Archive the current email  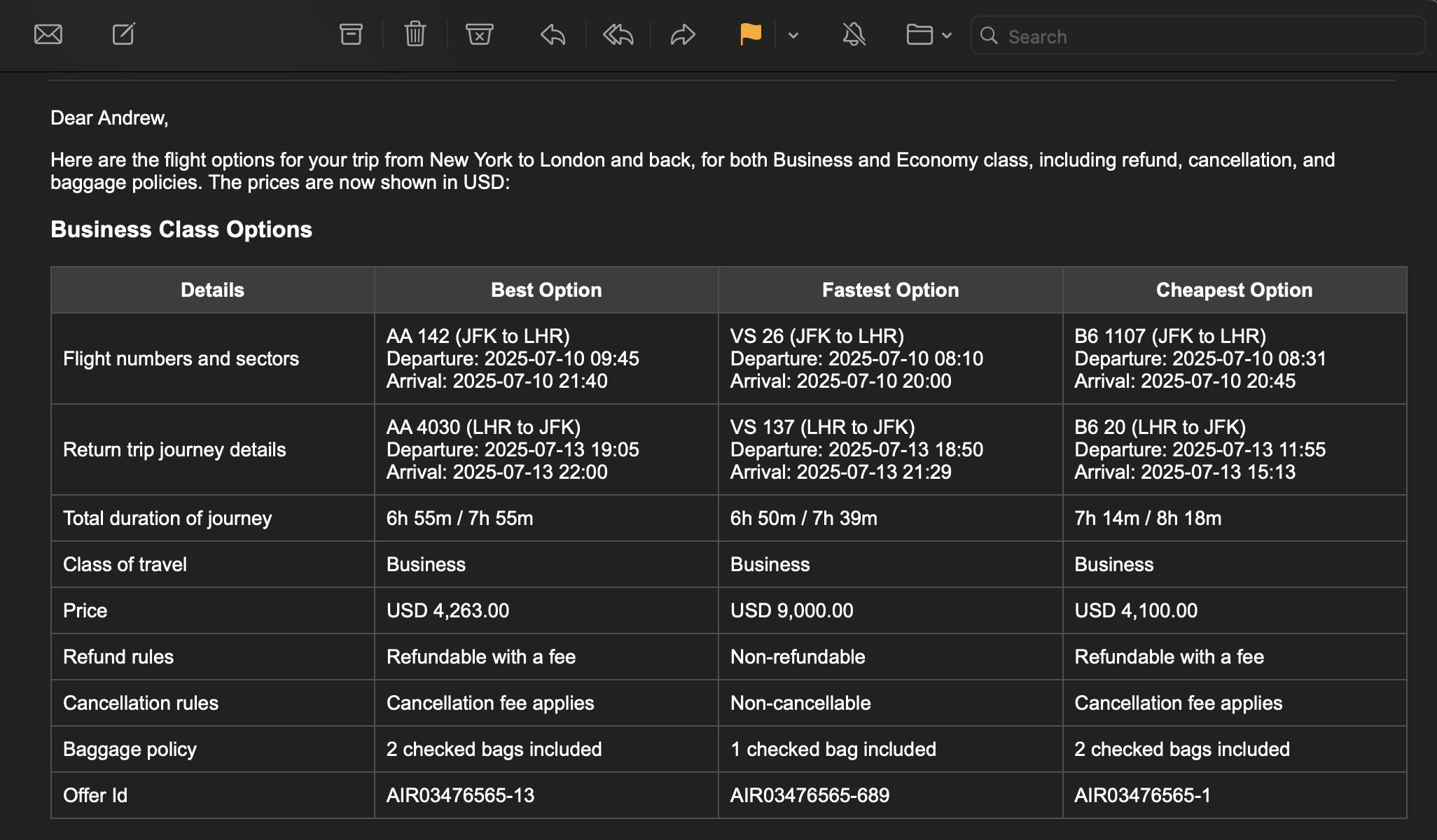point(351,34)
